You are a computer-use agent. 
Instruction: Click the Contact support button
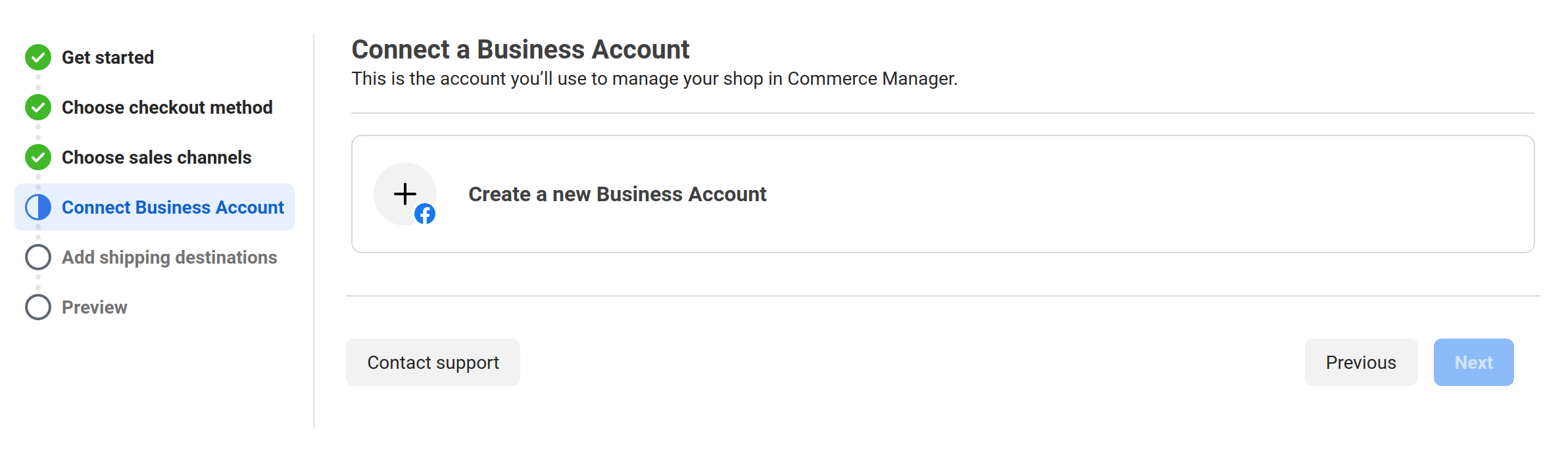pos(433,362)
